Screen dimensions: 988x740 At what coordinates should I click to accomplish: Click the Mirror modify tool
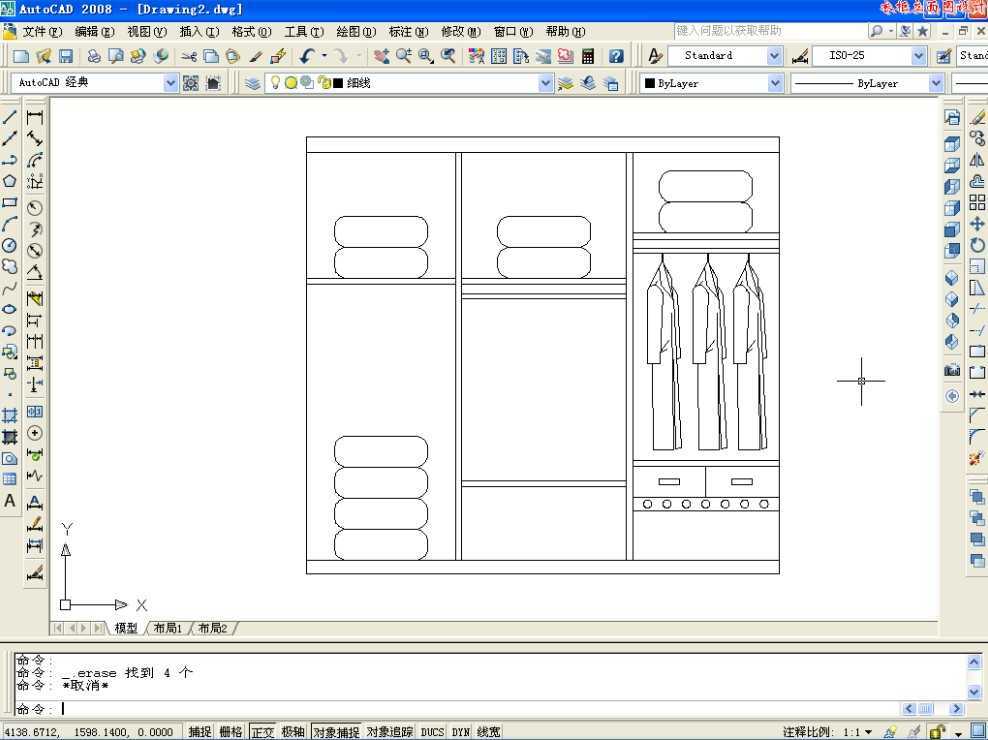click(977, 159)
